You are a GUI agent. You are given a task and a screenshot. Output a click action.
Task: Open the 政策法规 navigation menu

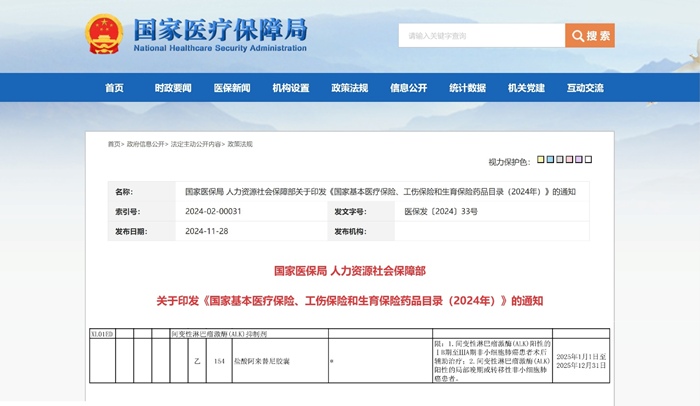point(350,88)
